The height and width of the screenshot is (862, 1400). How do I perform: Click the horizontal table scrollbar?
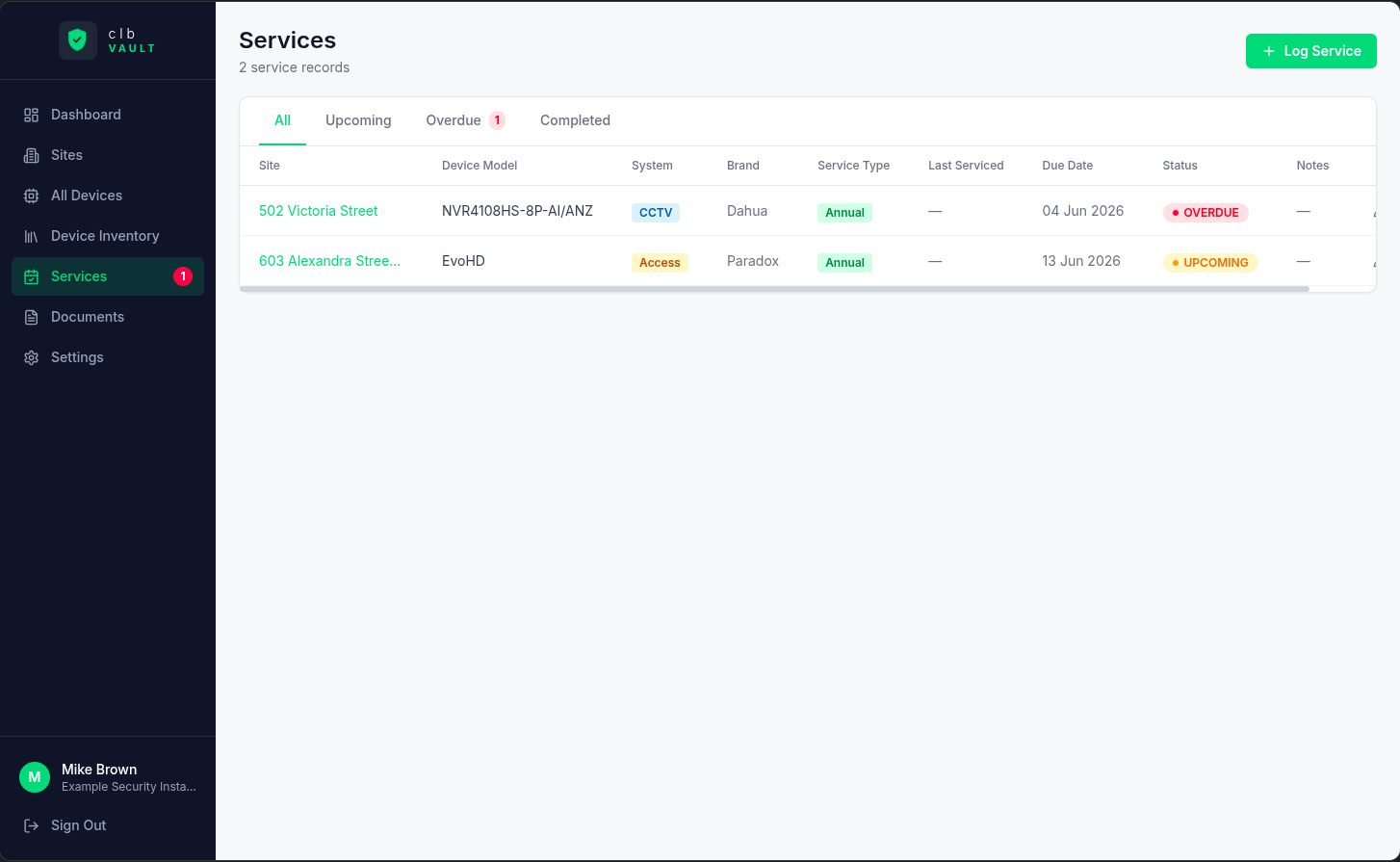[774, 289]
